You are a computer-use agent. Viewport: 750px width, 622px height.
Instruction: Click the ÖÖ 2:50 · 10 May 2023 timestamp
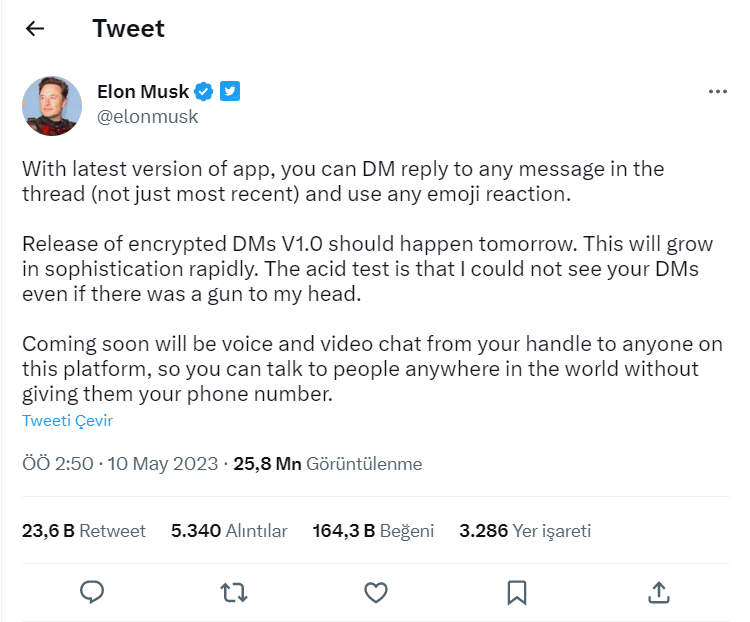pyautogui.click(x=120, y=464)
